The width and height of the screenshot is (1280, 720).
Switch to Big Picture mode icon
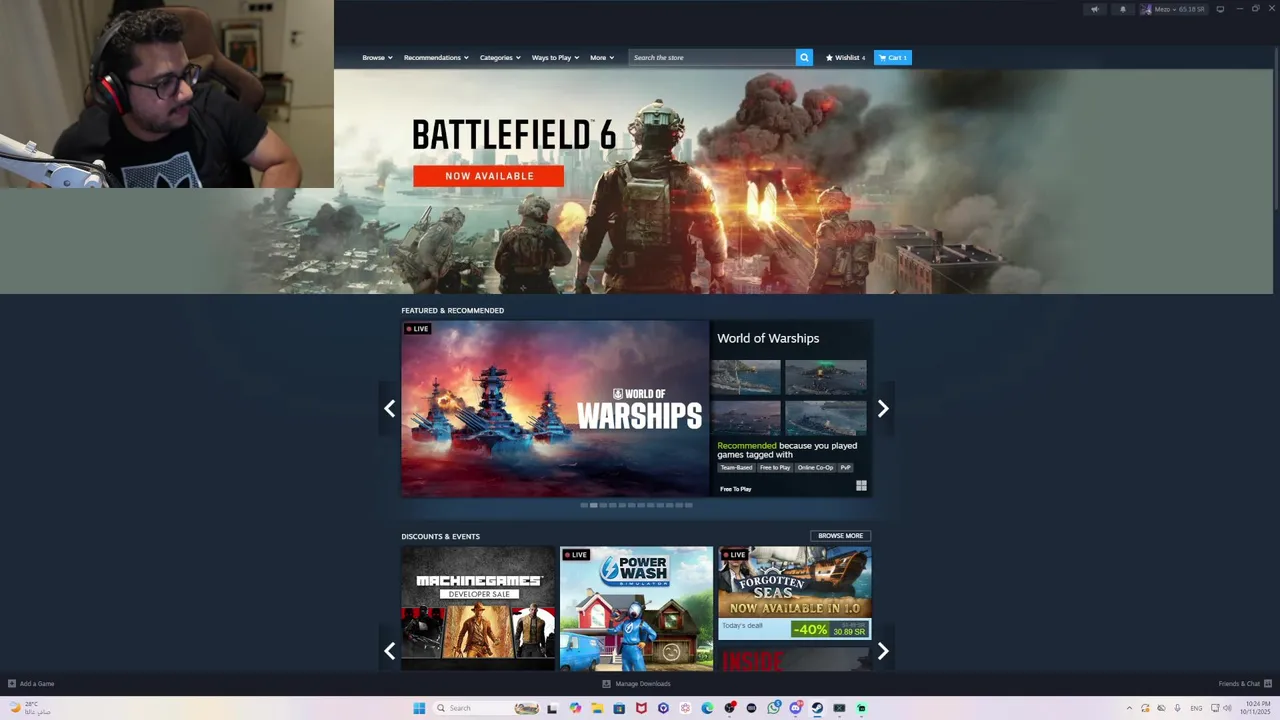[x=1220, y=9]
